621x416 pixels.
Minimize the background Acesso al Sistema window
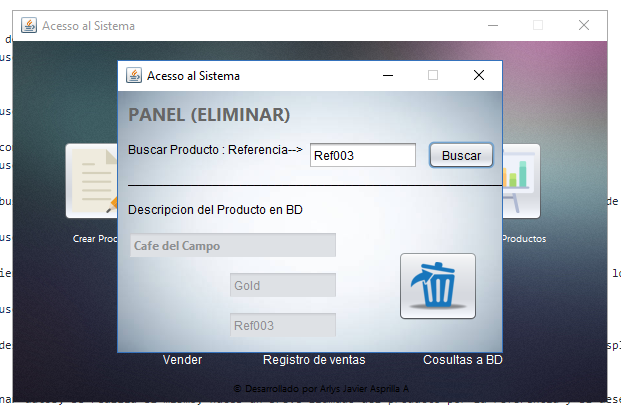[493, 25]
